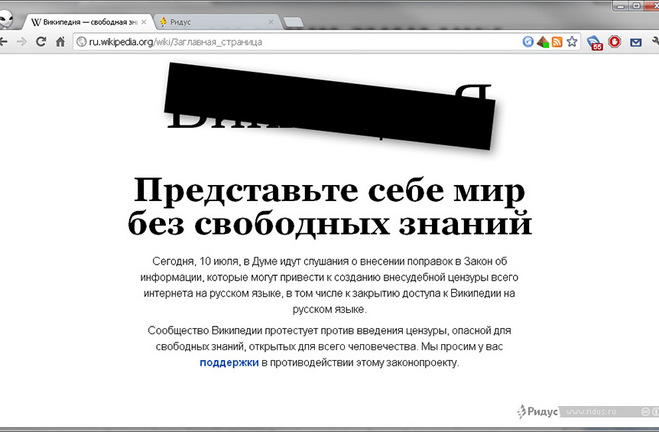
Task: Click the blacked-out Wikipedia logo banner
Action: 330,106
